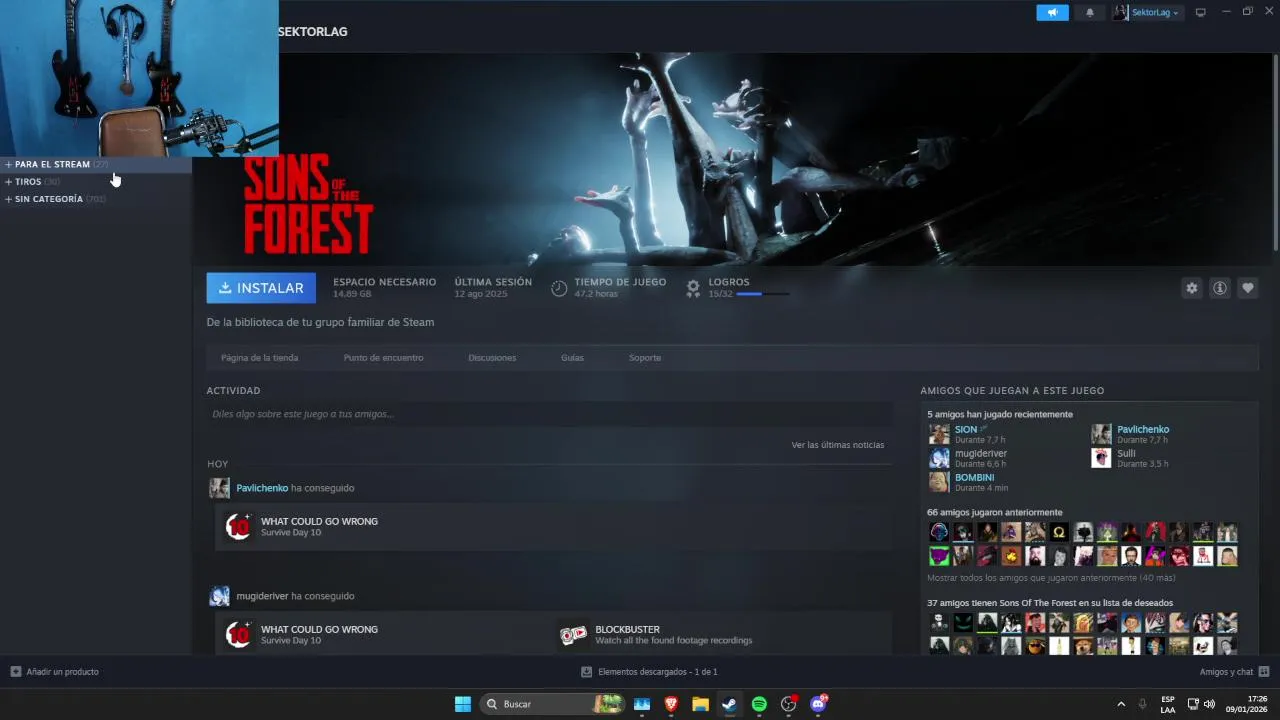Click the Blockbuster achievement icon
The height and width of the screenshot is (720, 1280).
(x=573, y=635)
